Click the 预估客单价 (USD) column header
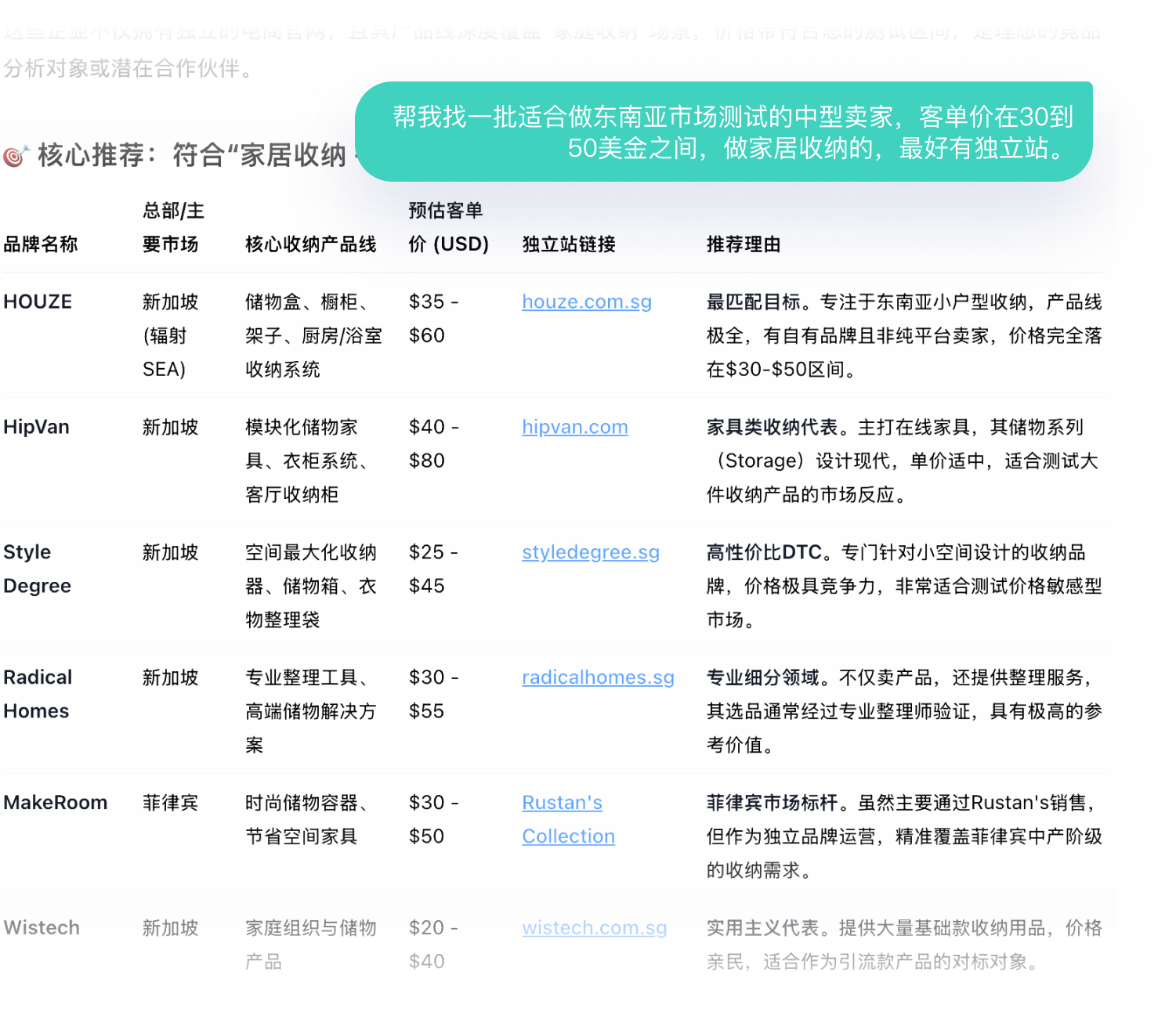Viewport: 1176px width, 1026px height. tap(448, 227)
